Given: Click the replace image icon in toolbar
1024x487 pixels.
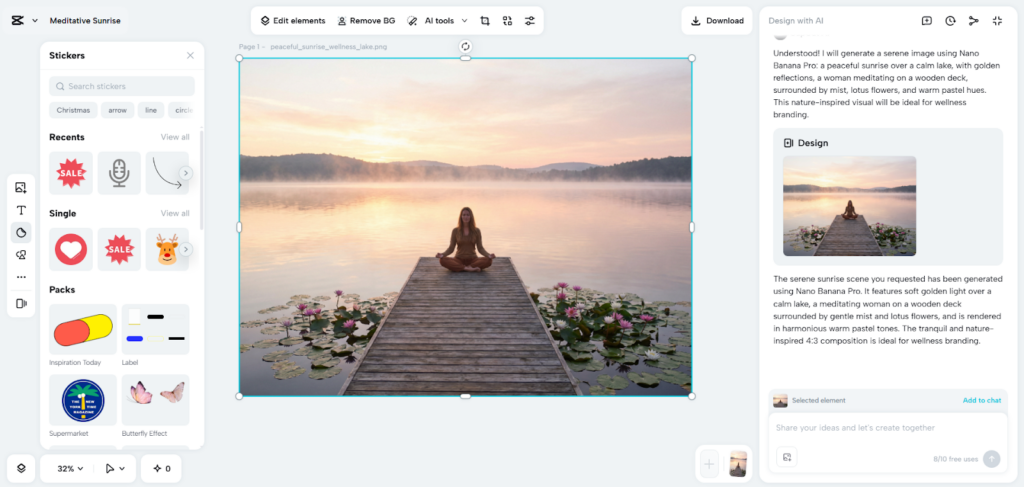Looking at the screenshot, I should [507, 21].
